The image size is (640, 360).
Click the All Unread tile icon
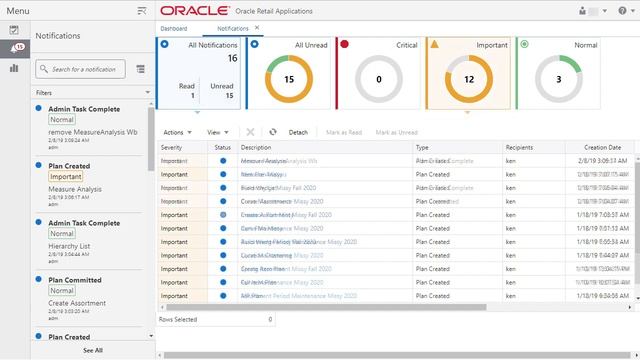[254, 44]
